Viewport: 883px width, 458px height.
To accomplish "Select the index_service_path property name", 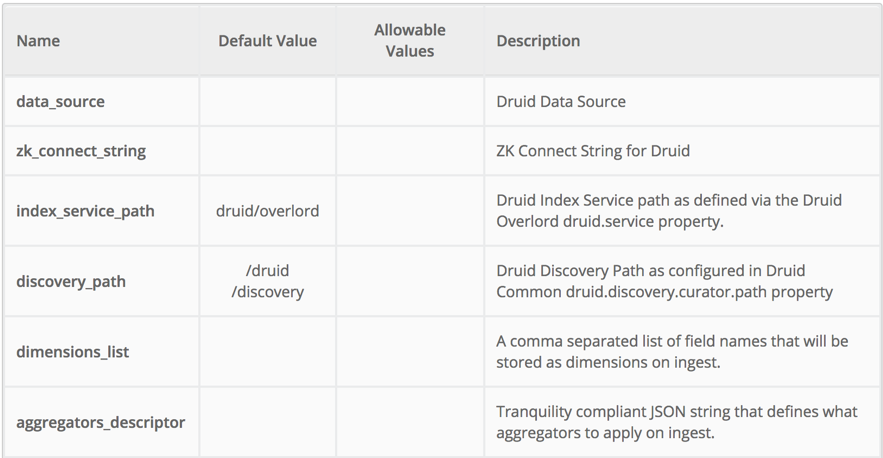I will click(x=85, y=211).
